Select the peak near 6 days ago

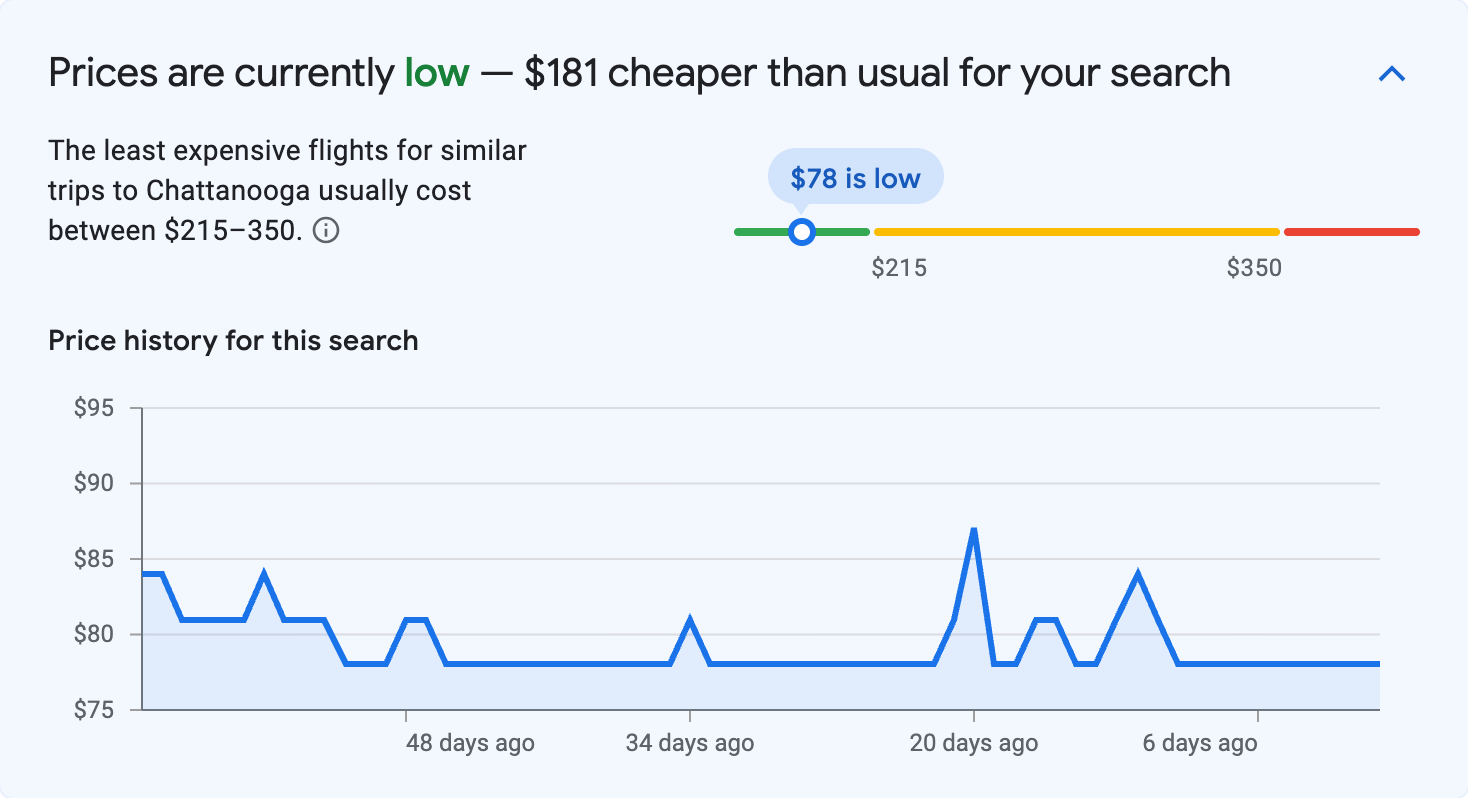coord(1138,570)
